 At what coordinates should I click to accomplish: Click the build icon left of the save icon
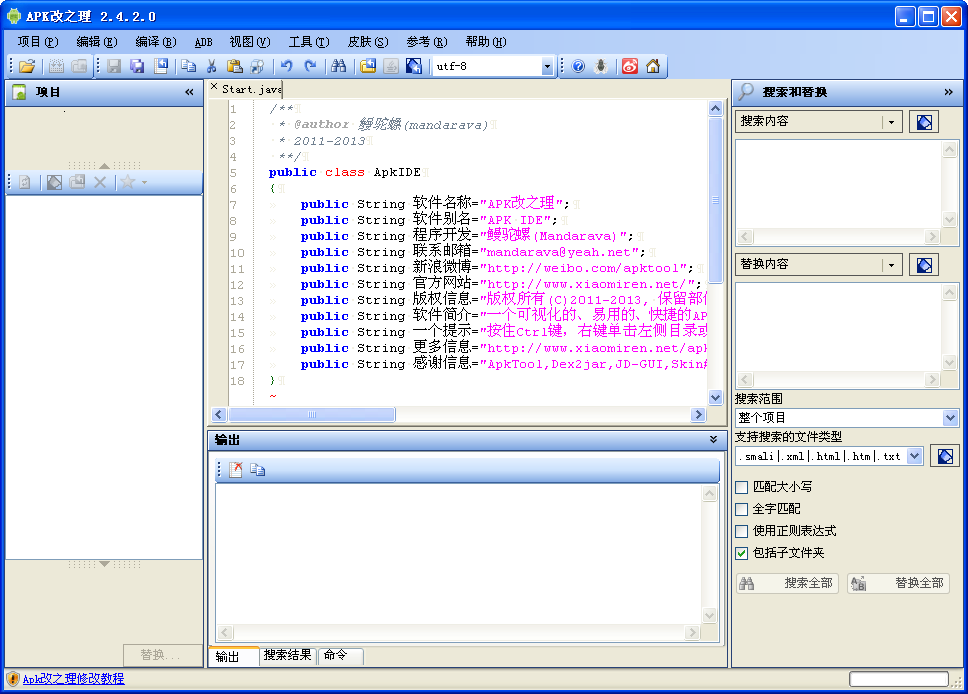56,66
